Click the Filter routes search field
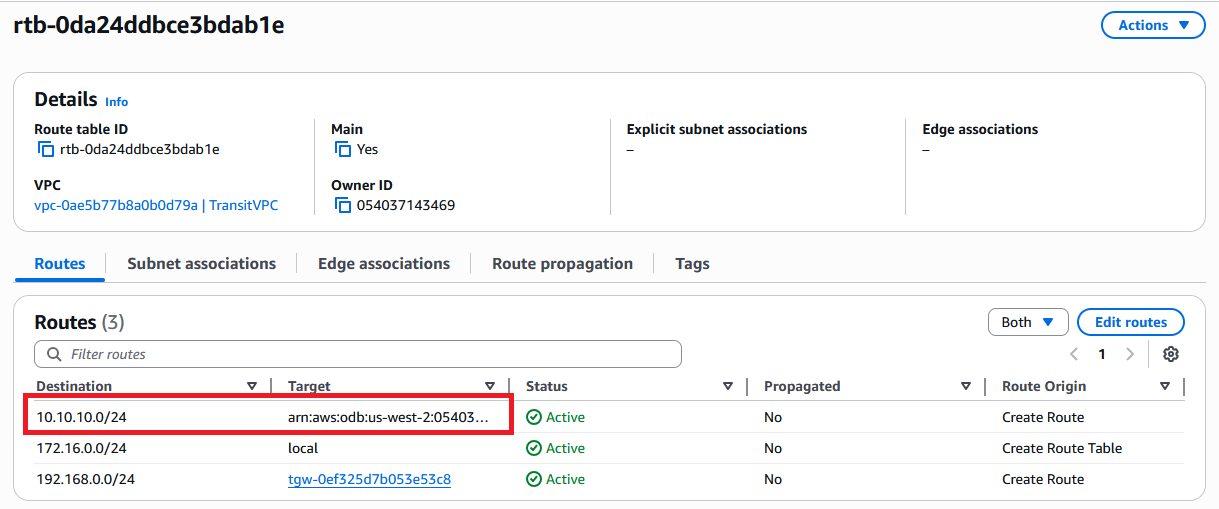The height and width of the screenshot is (509, 1219). (x=358, y=354)
